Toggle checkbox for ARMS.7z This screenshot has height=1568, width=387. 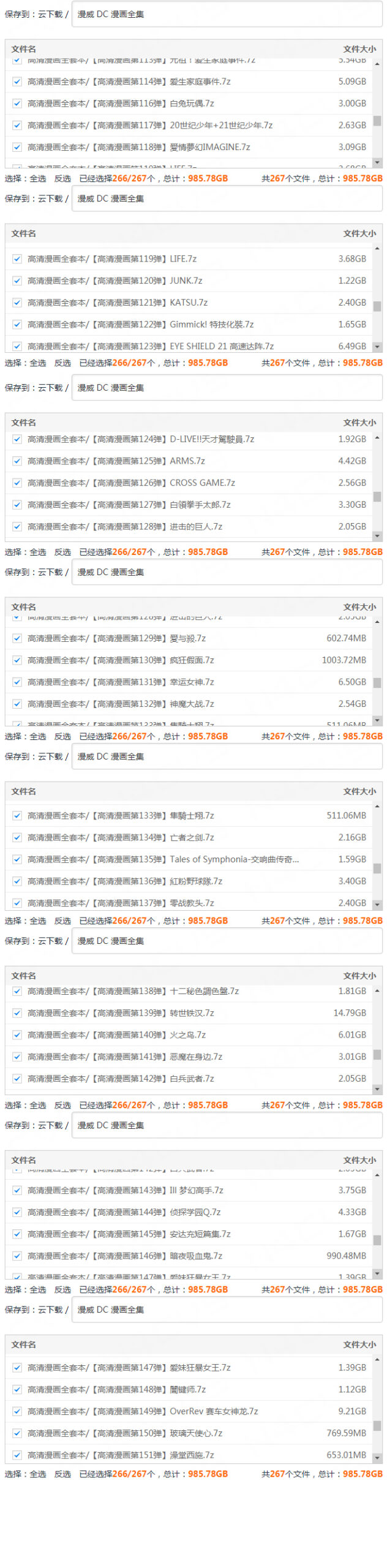(17, 461)
